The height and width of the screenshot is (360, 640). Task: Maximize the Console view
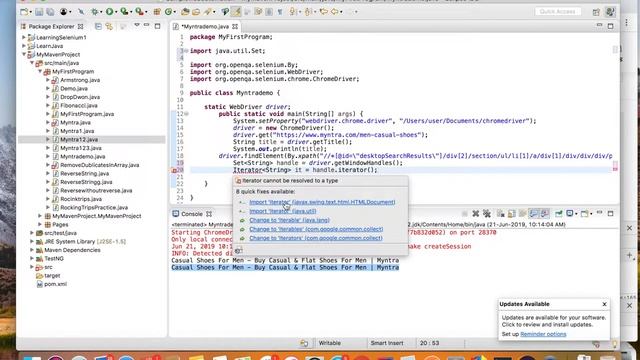611,213
